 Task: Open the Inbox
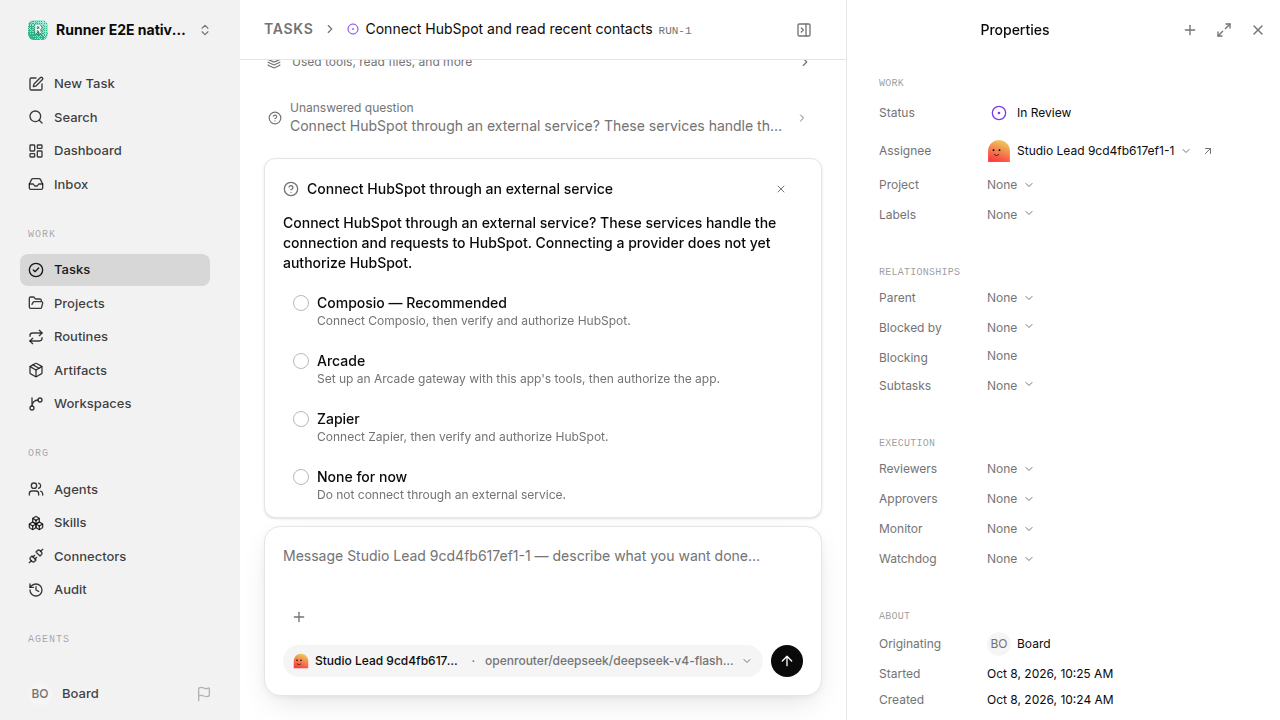click(115, 185)
